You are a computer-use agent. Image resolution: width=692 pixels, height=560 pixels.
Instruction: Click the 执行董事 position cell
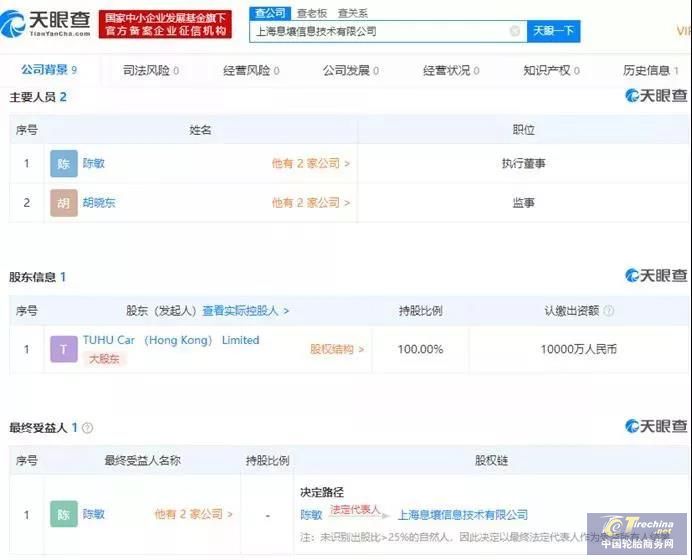[523, 164]
